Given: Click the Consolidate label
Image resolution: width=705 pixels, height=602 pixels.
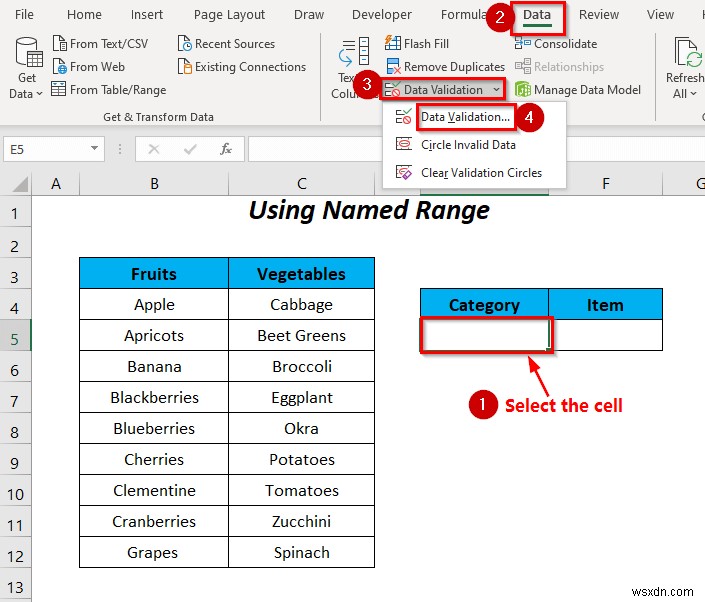Looking at the screenshot, I should [x=566, y=44].
